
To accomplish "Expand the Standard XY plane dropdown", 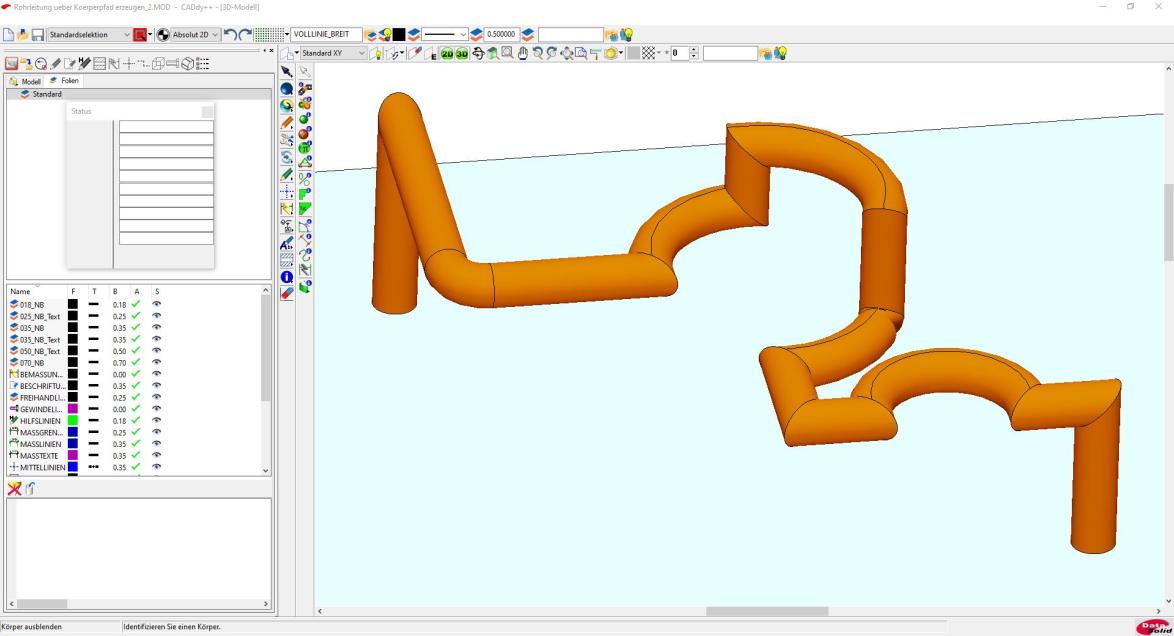I will point(362,53).
